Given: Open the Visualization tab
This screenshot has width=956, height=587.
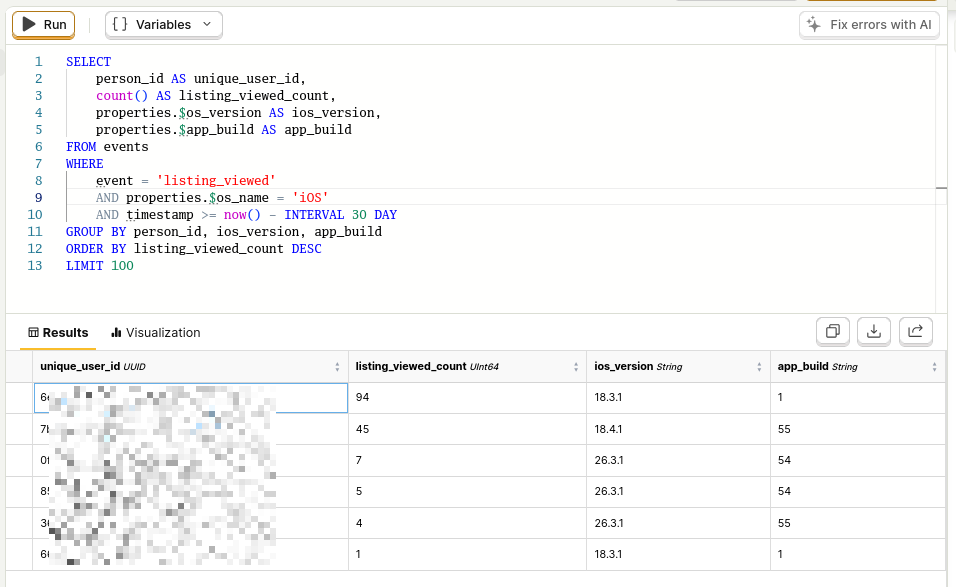Looking at the screenshot, I should 155,332.
